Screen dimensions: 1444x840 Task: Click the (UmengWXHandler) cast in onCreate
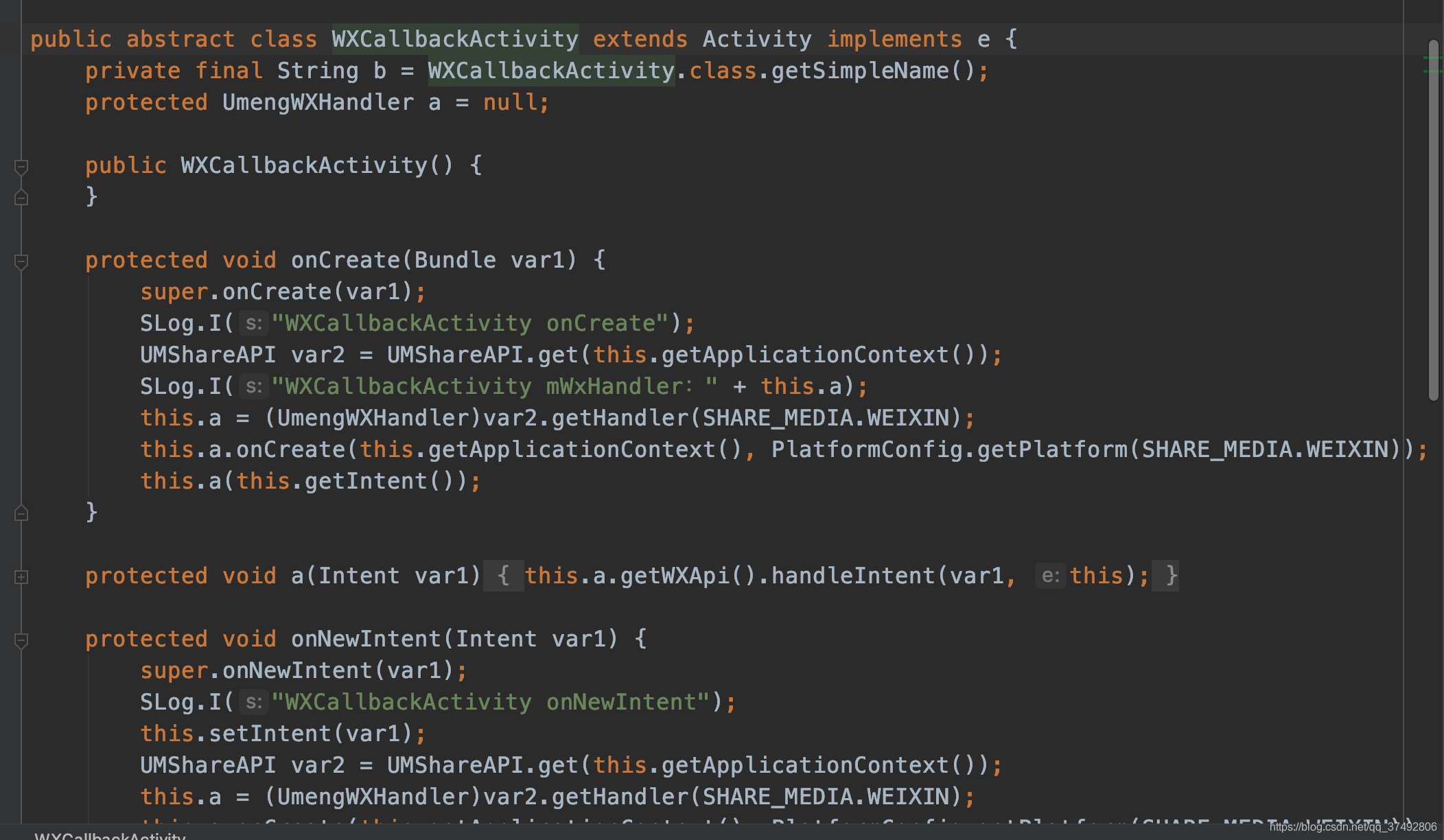[373, 418]
